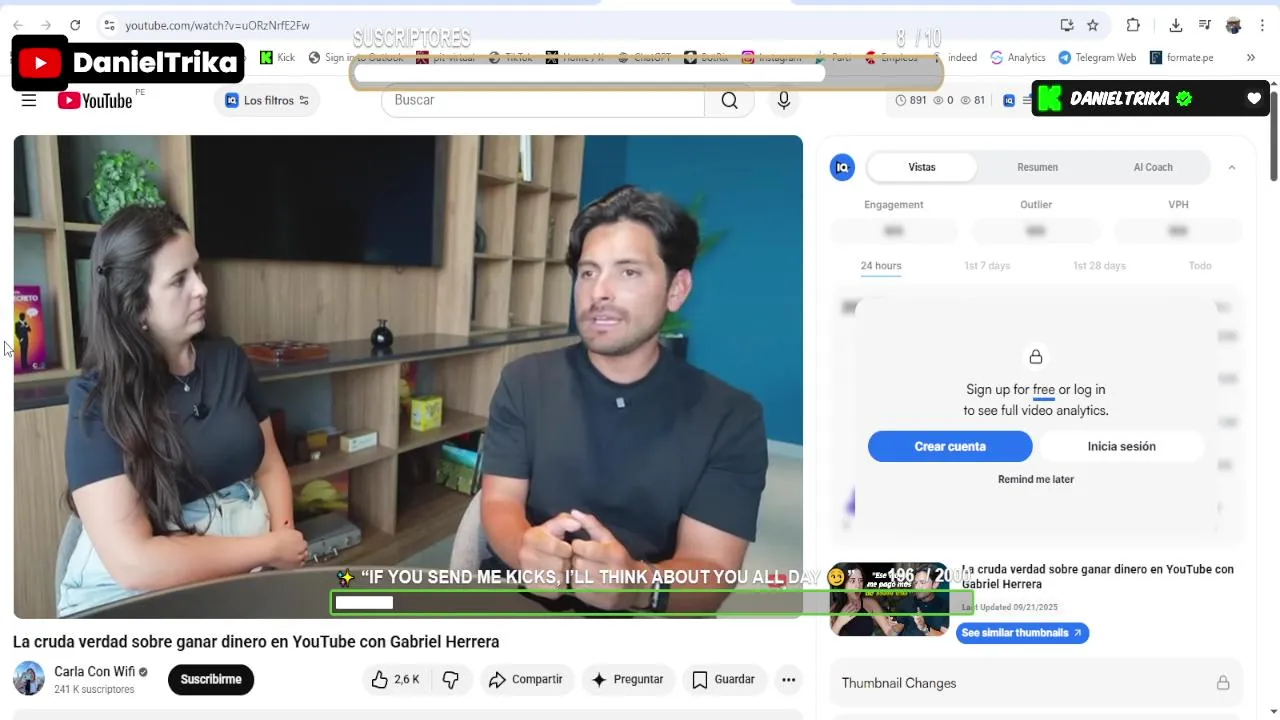The image size is (1280, 720).
Task: Click the install app icon in address bar
Action: click(x=1067, y=25)
